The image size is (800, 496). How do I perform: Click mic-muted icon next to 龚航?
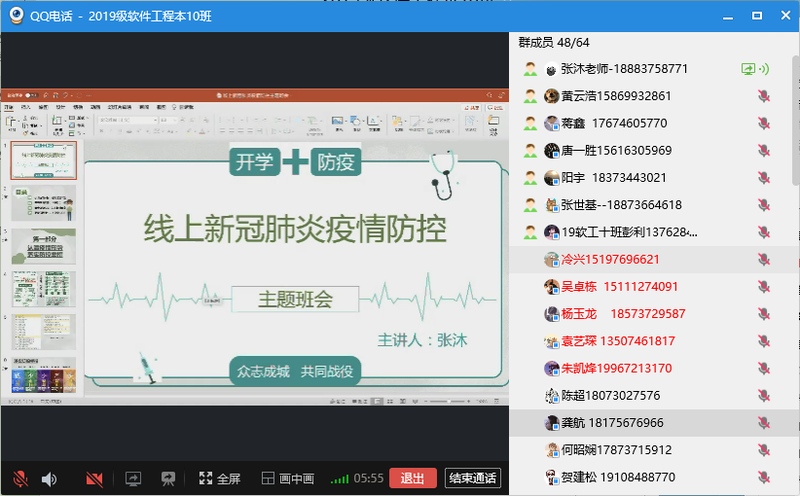[x=764, y=423]
